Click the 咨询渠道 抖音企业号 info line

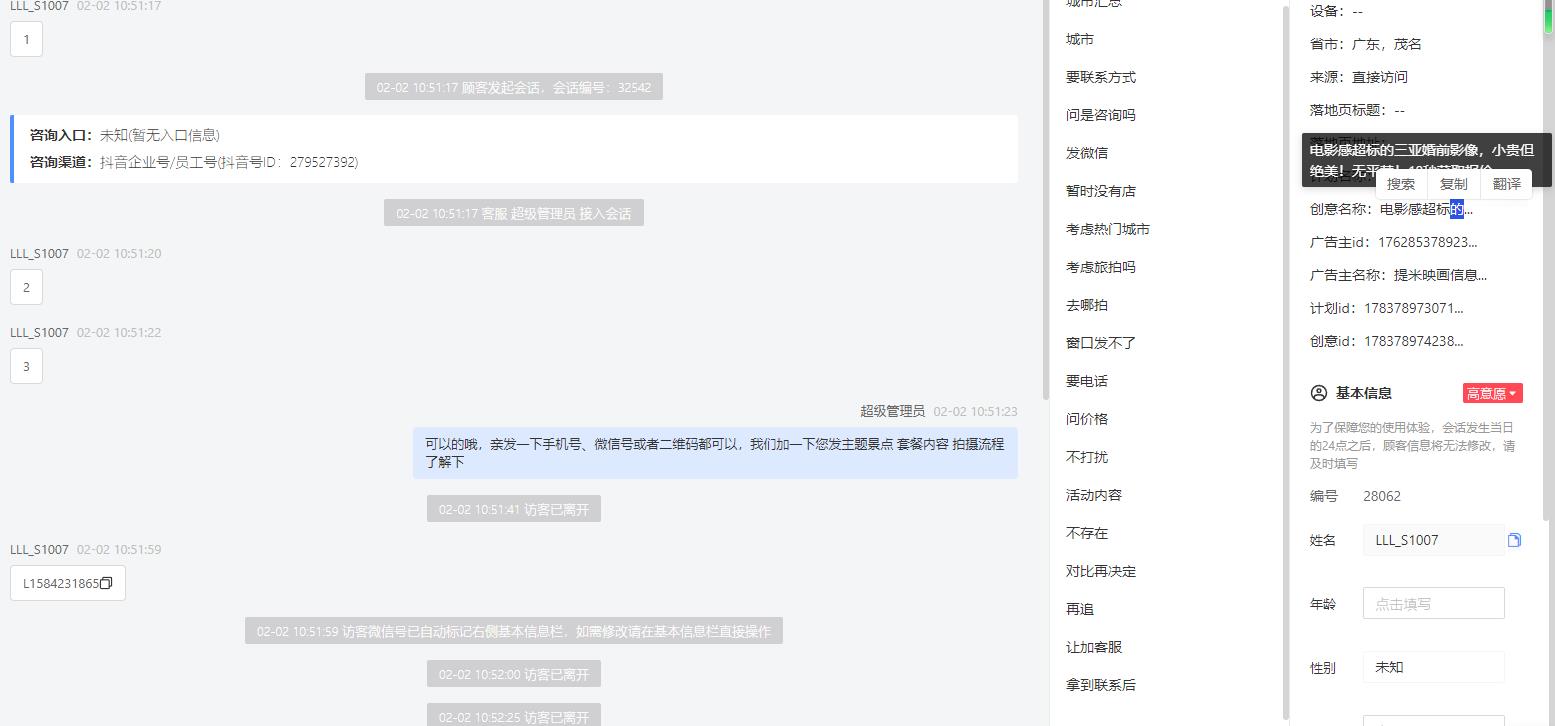(x=194, y=162)
